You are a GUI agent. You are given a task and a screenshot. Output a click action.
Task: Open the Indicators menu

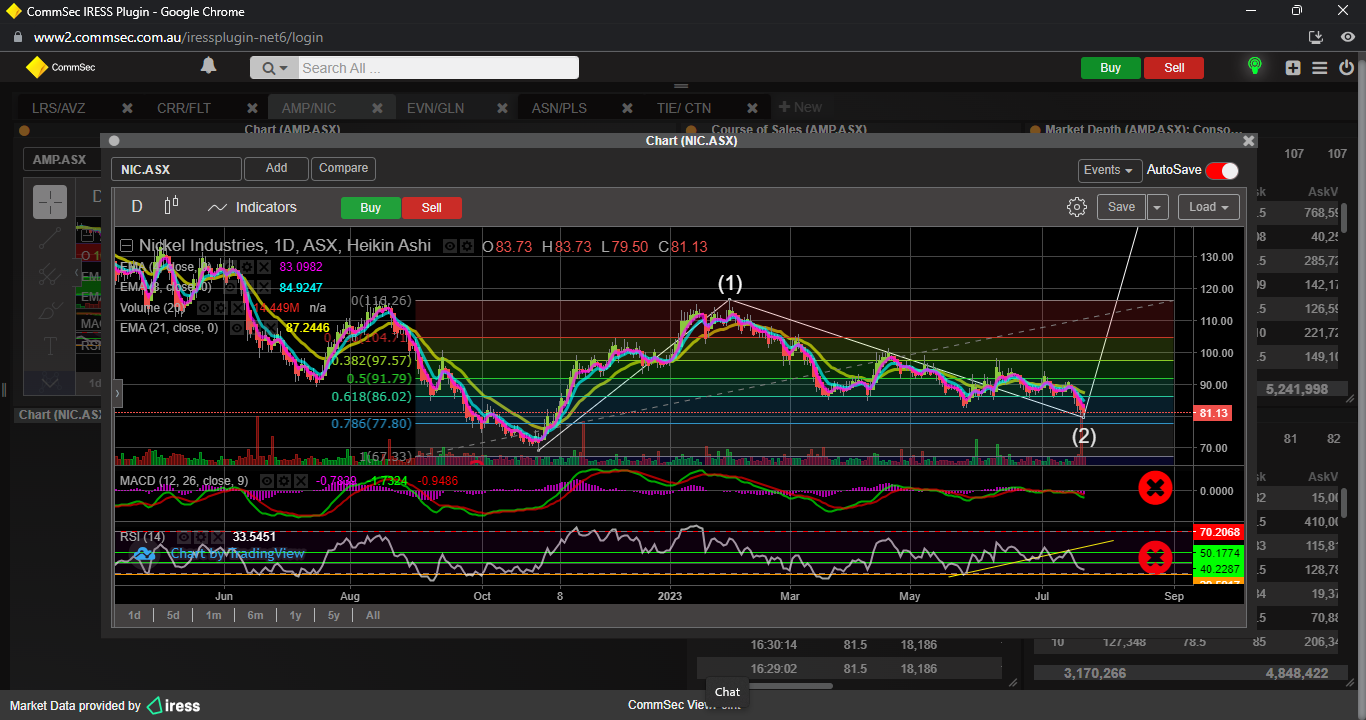[x=252, y=207]
